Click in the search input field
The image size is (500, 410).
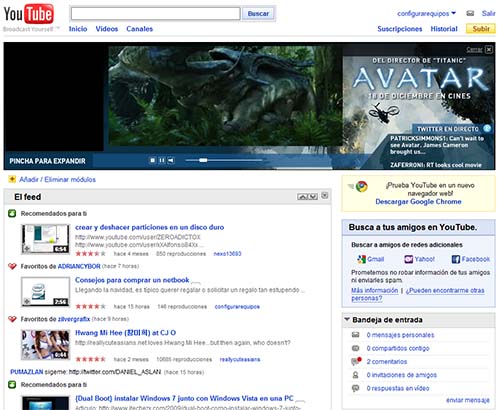coord(155,14)
